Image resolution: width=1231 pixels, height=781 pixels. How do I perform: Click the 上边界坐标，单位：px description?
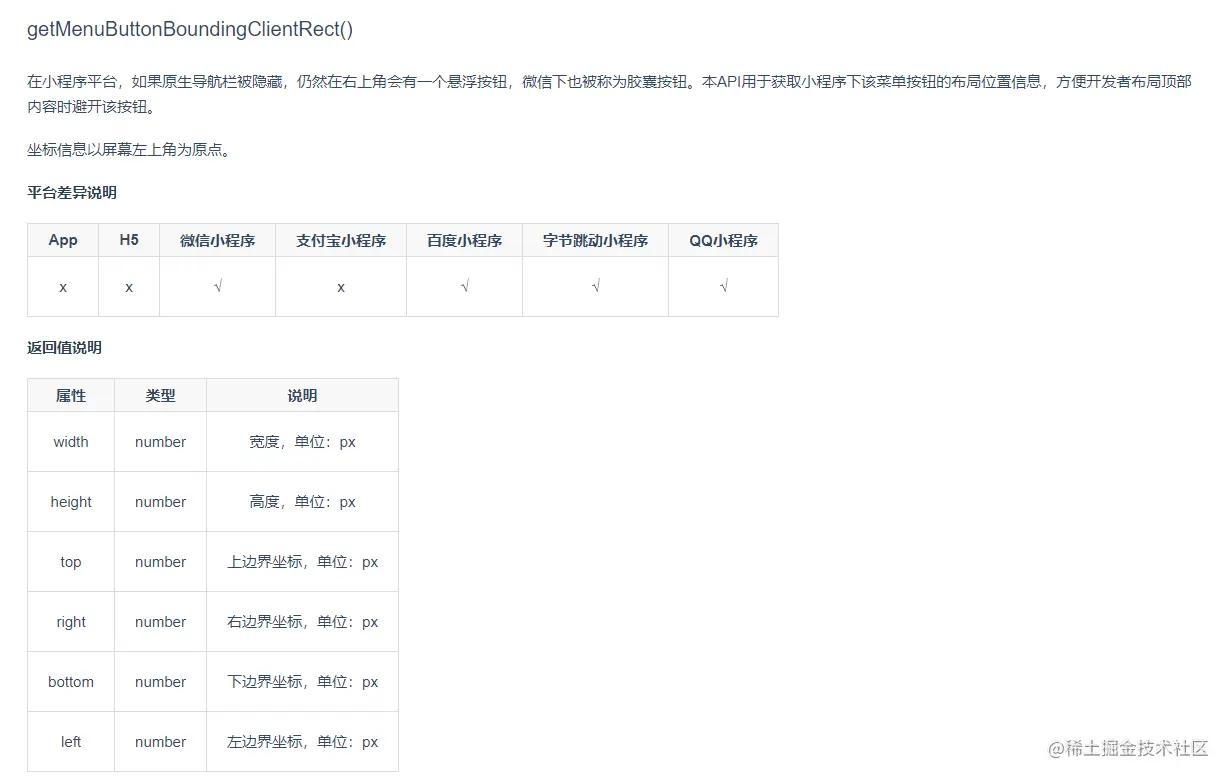point(302,562)
